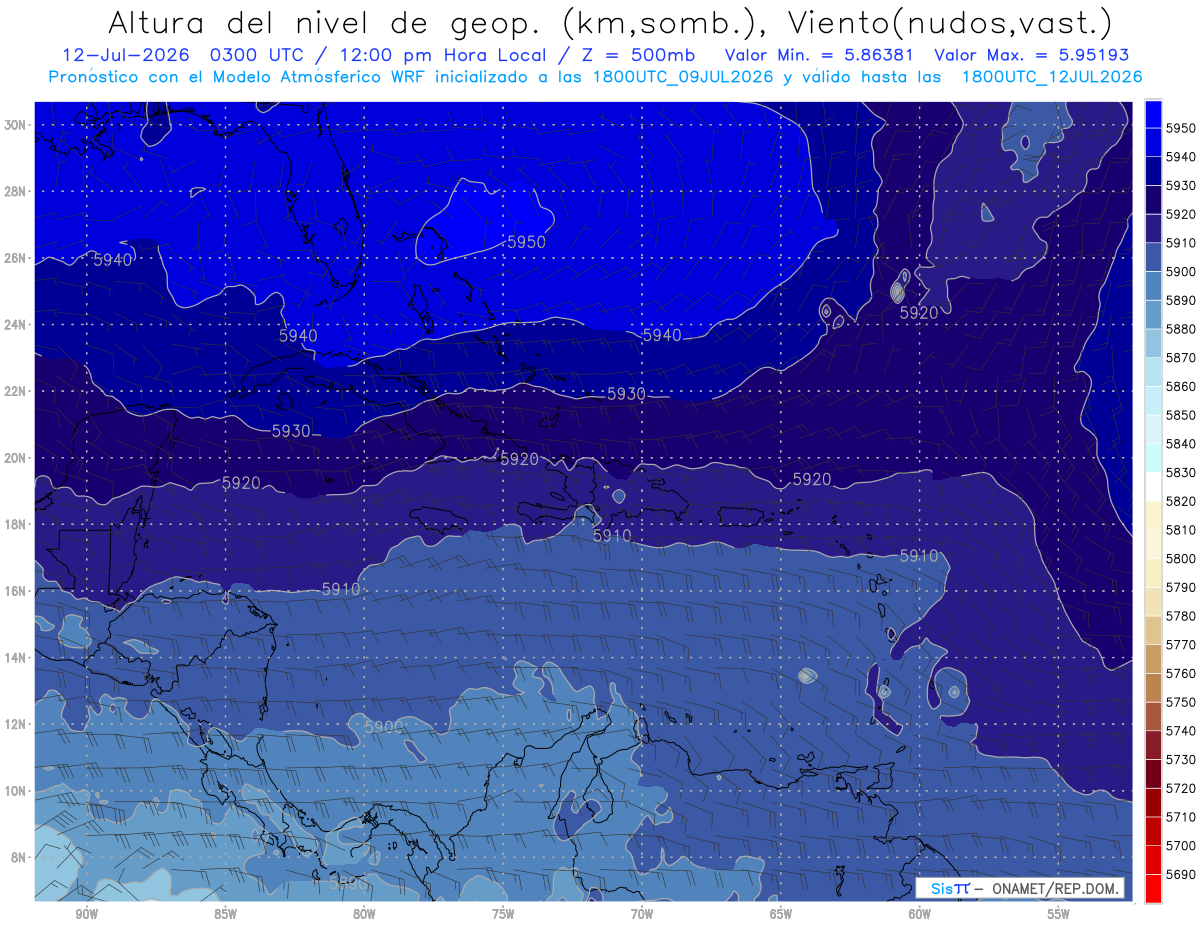Click the 14N latitude axis label

(x=17, y=658)
